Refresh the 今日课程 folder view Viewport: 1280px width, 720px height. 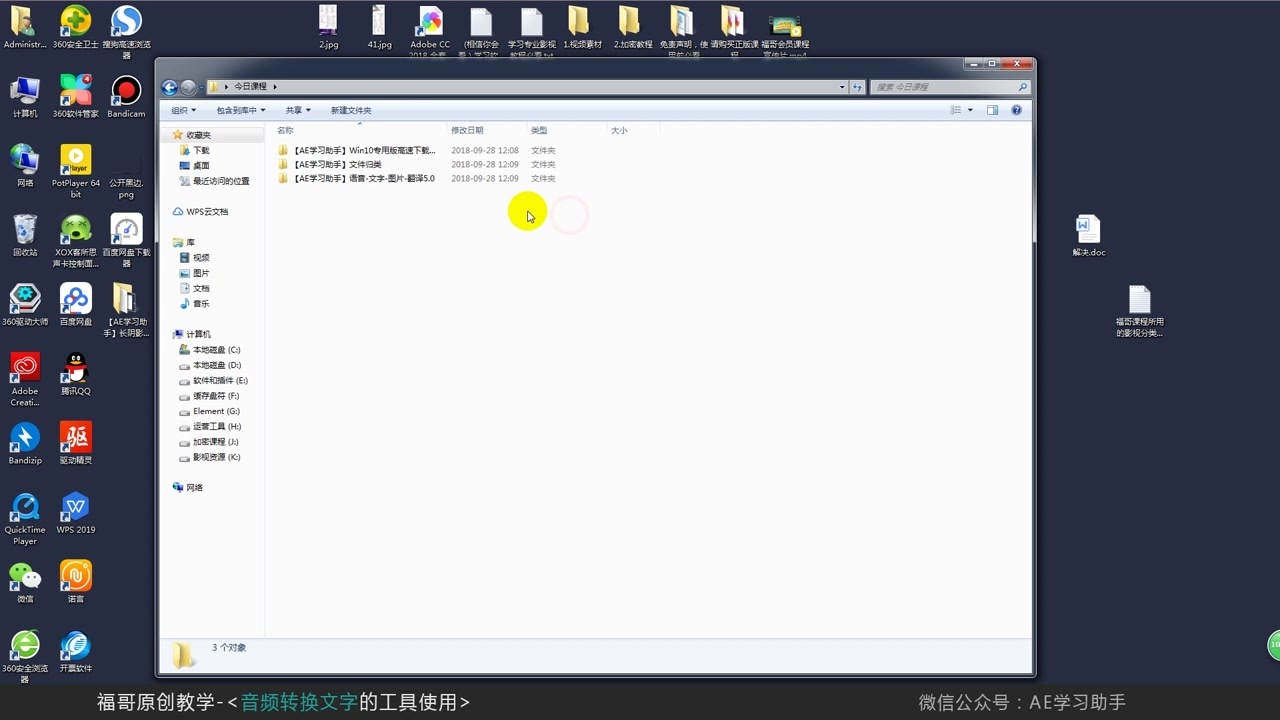(x=857, y=87)
